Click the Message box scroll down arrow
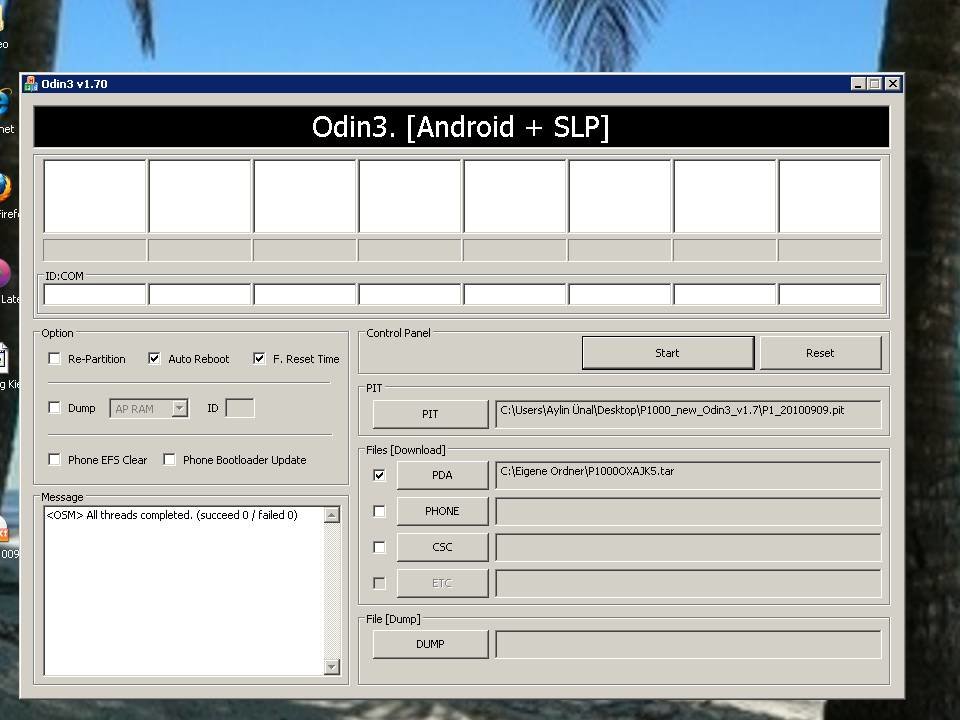Viewport: 960px width, 720px height. 332,666
